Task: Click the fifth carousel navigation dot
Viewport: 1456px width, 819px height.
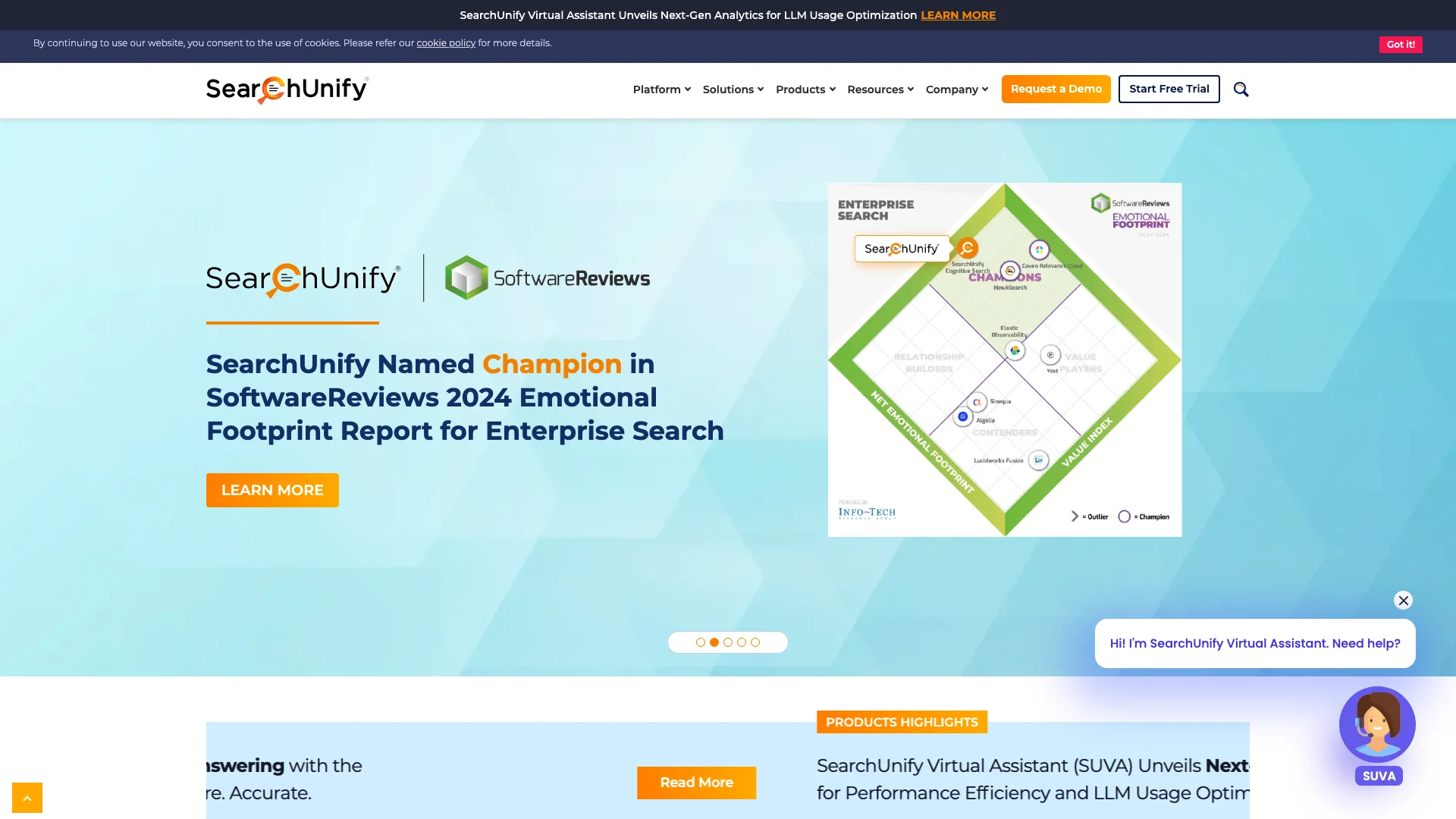Action: 754,642
